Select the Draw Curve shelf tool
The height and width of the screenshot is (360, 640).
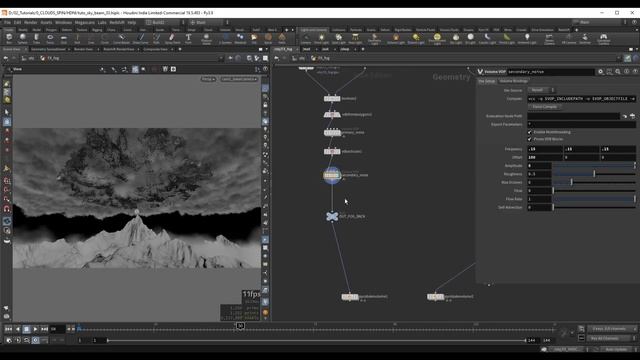coord(140,38)
